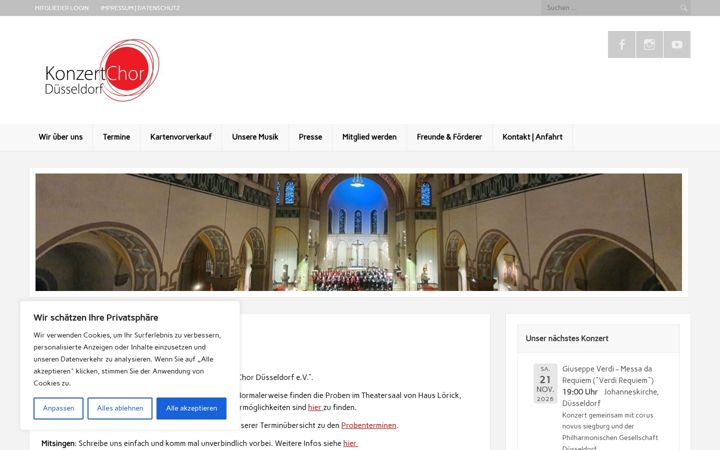The height and width of the screenshot is (450, 720).
Task: Select the Presse menu item
Action: pos(310,137)
